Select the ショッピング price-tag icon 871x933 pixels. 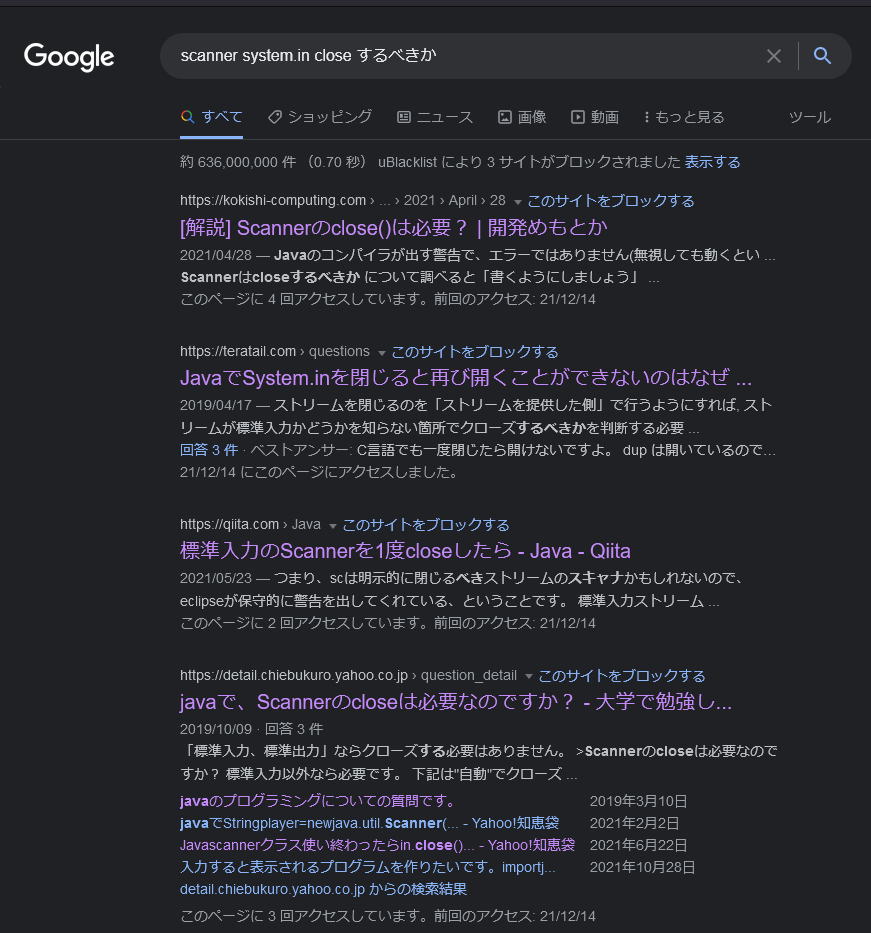[277, 116]
